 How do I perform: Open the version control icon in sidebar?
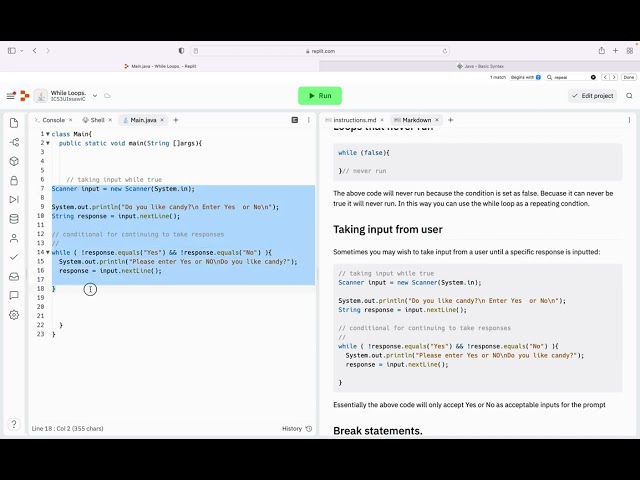pyautogui.click(x=14, y=142)
